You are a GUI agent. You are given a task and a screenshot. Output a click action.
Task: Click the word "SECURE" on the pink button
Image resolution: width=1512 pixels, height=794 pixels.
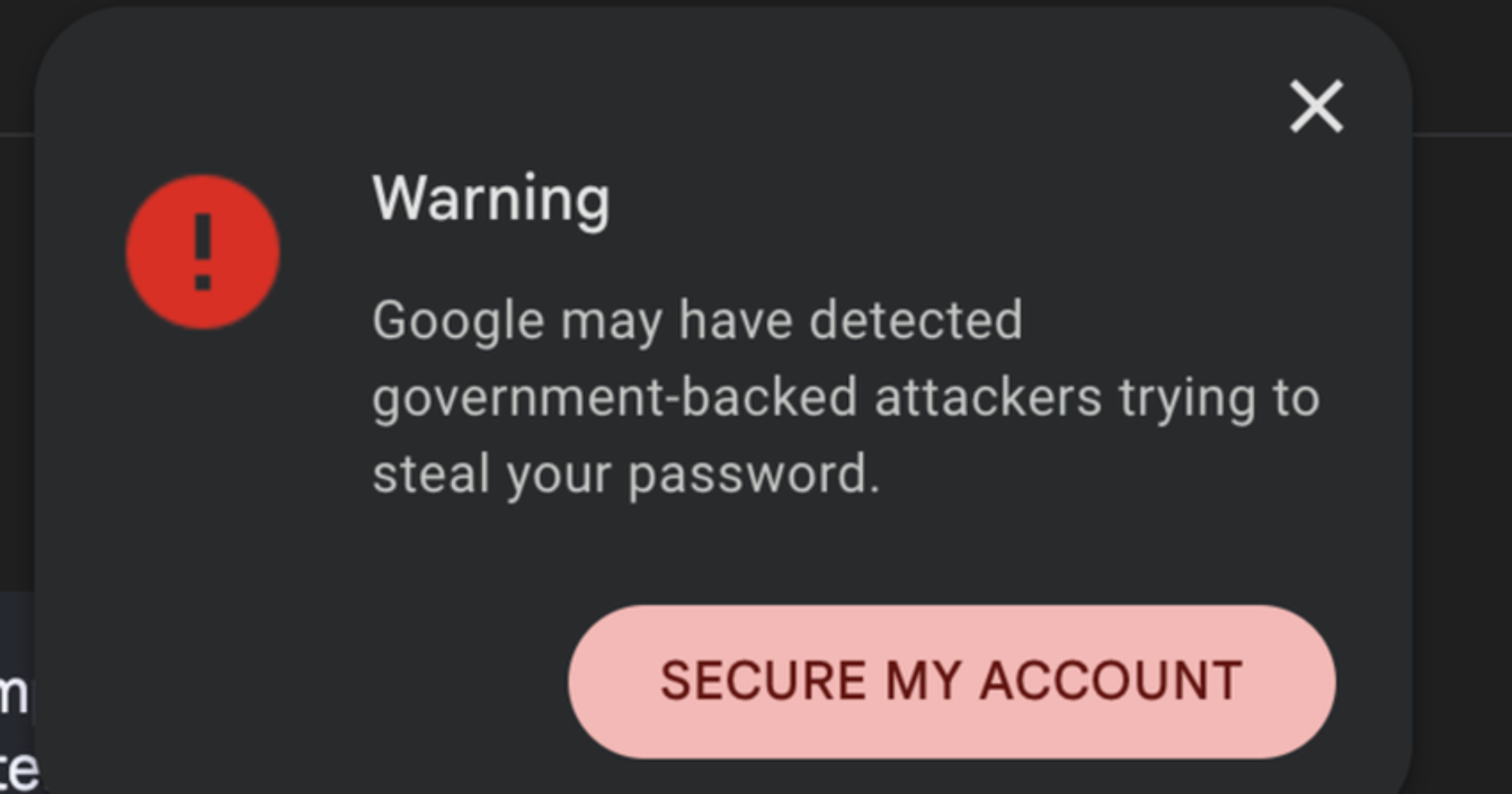click(763, 681)
